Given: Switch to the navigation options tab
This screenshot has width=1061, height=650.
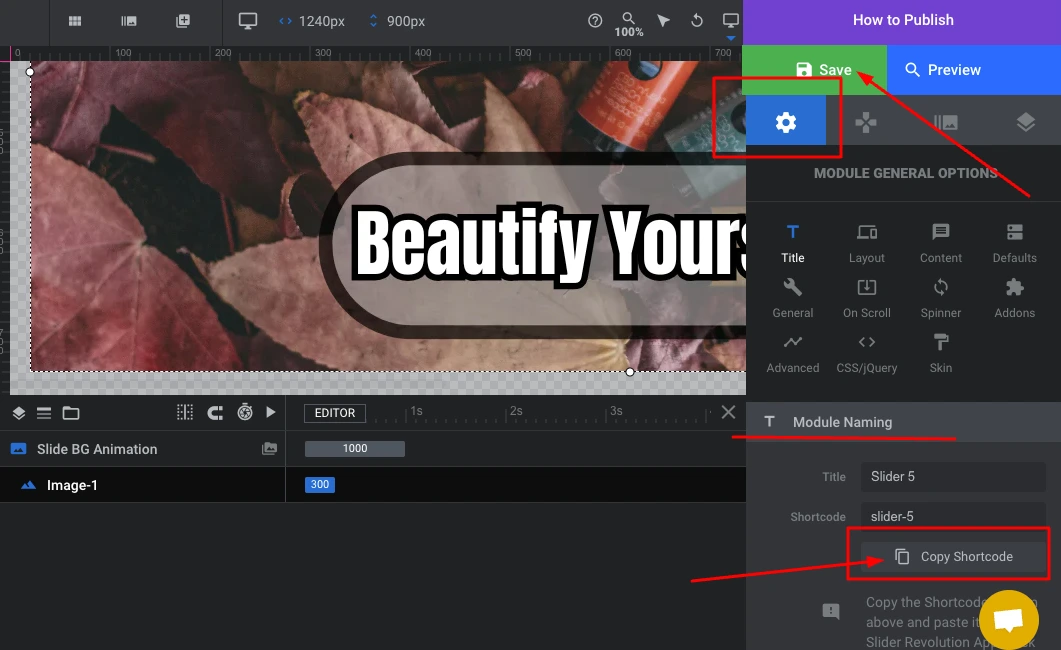Looking at the screenshot, I should click(865, 122).
